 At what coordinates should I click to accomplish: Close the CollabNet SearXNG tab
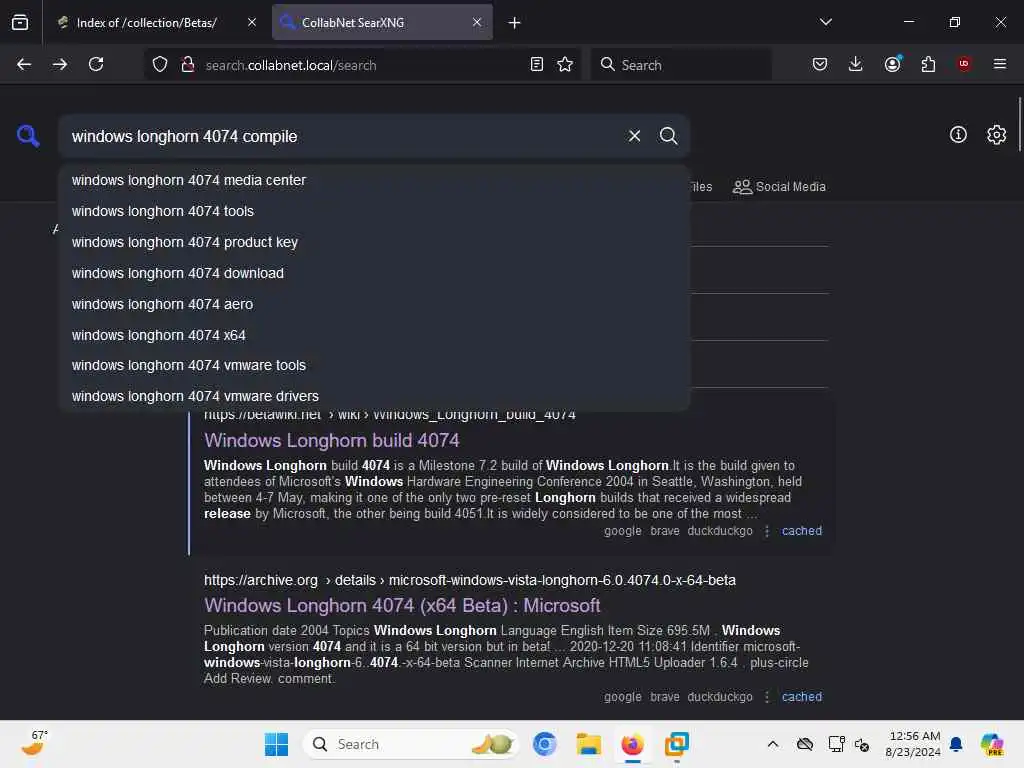477,22
